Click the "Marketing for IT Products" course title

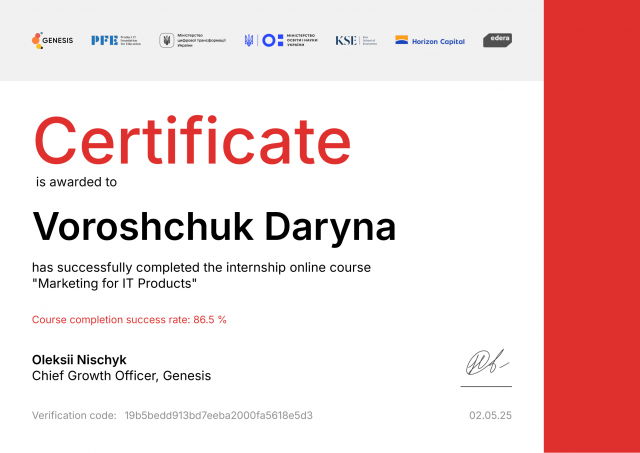tap(114, 284)
